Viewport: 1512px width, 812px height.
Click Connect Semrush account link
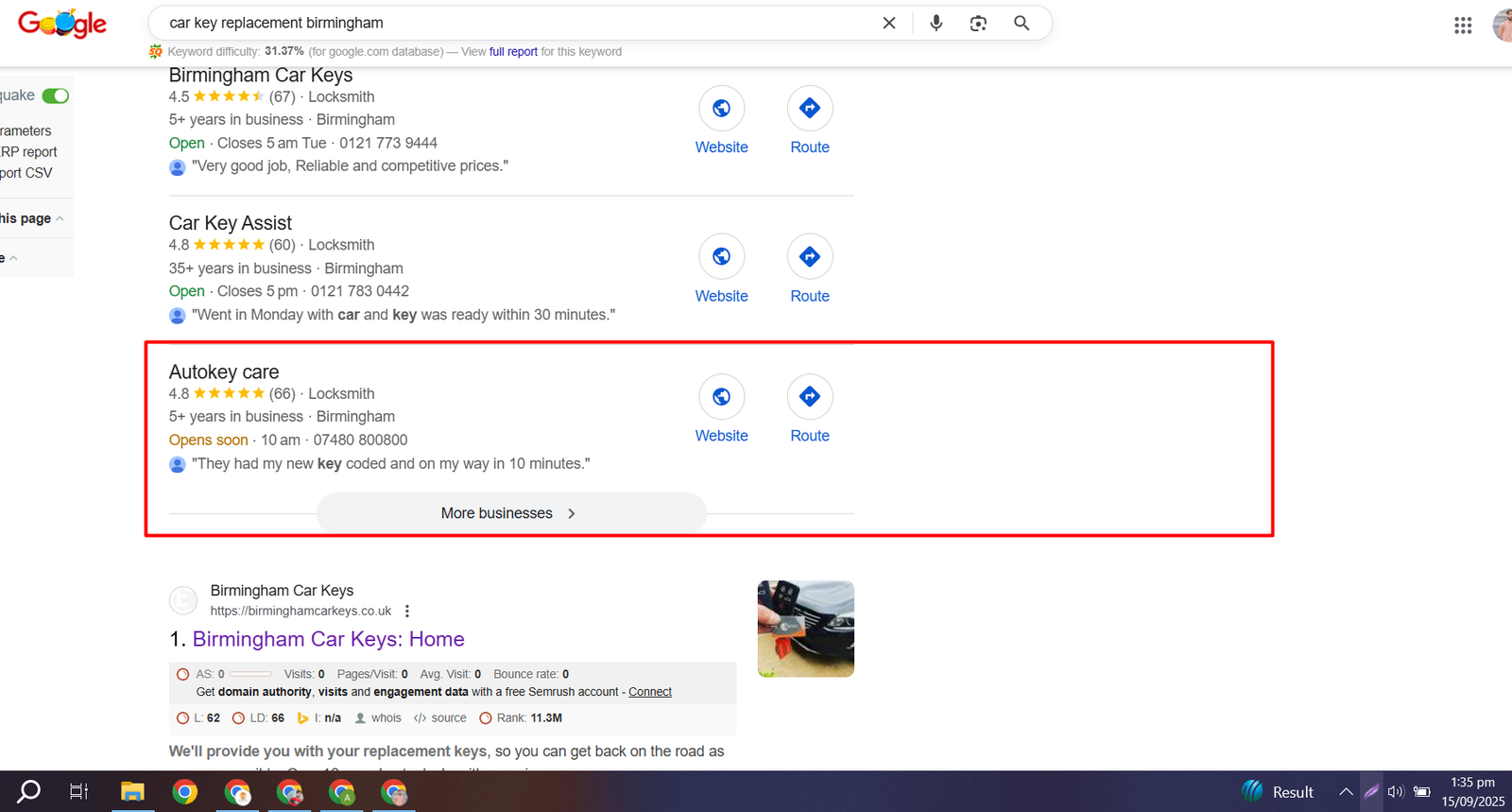click(x=650, y=692)
